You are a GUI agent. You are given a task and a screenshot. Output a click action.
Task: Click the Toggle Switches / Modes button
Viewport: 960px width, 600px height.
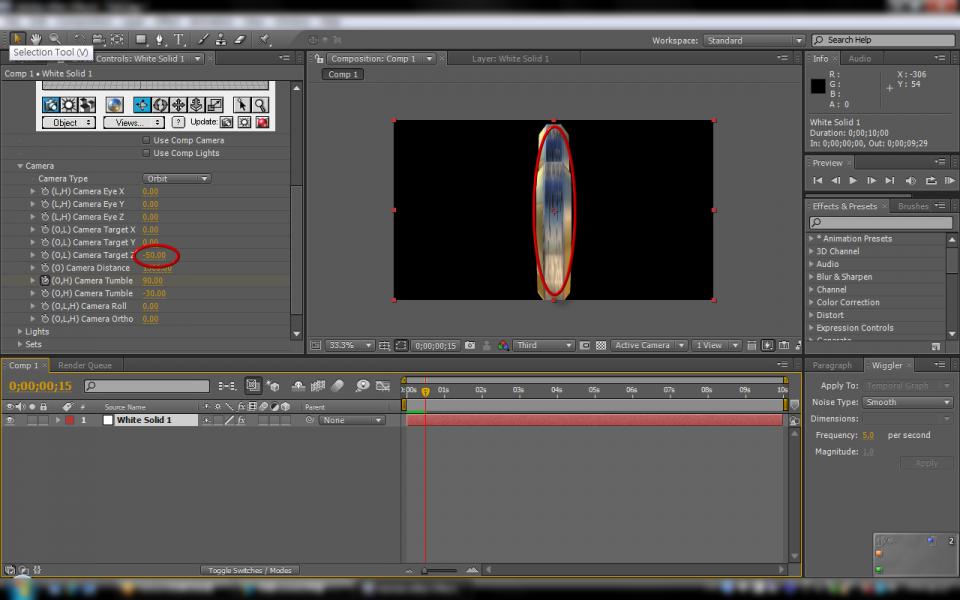(250, 570)
